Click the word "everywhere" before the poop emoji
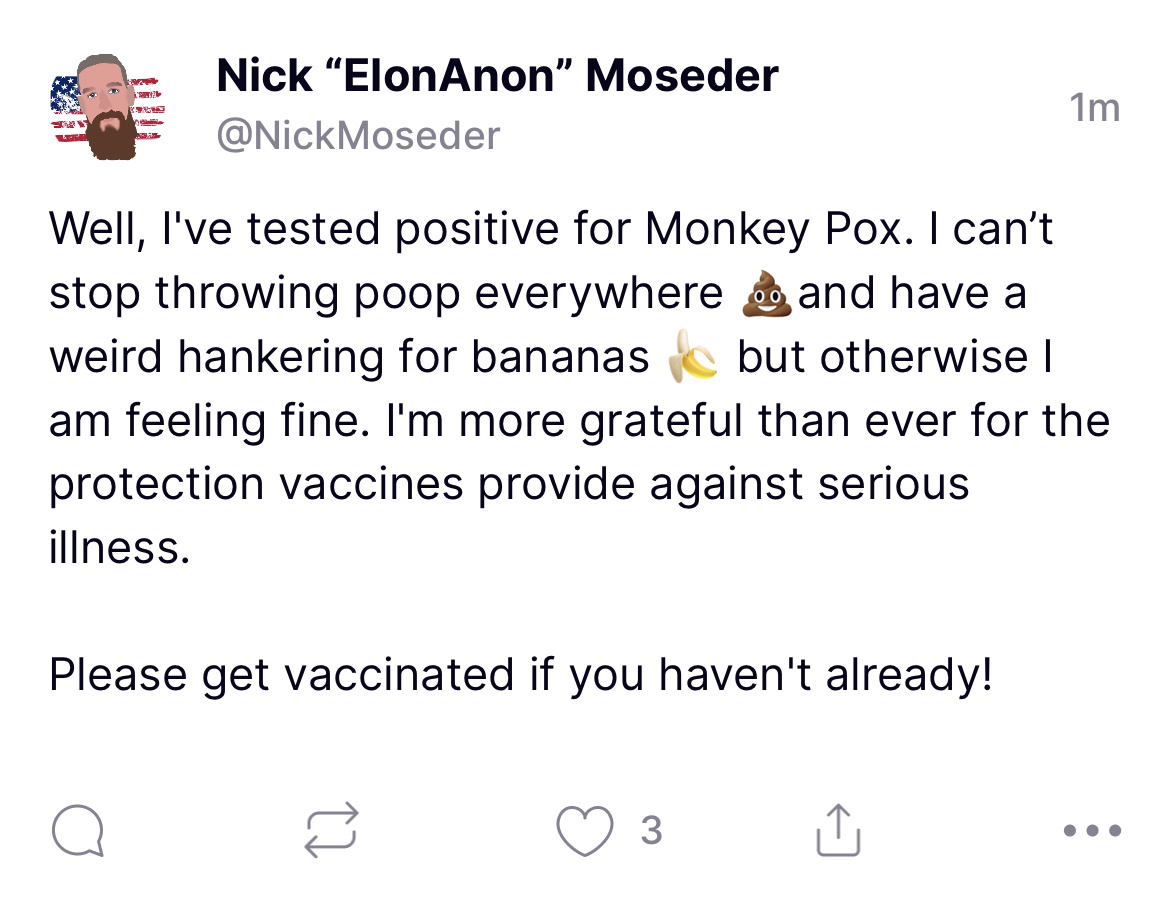The image size is (1170, 900). [x=598, y=295]
